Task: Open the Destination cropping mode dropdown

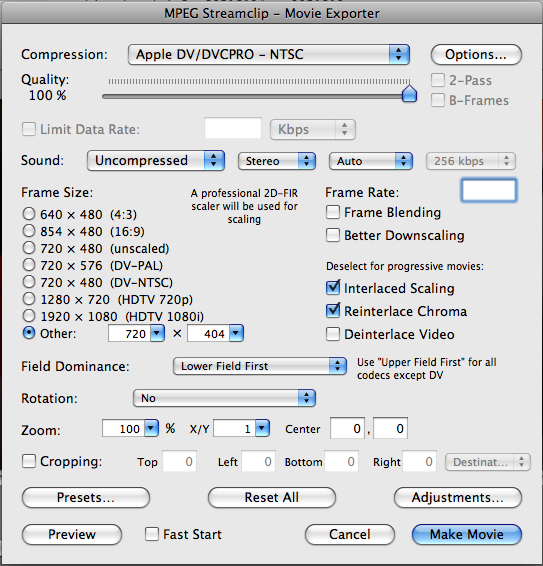Action: pos(488,462)
